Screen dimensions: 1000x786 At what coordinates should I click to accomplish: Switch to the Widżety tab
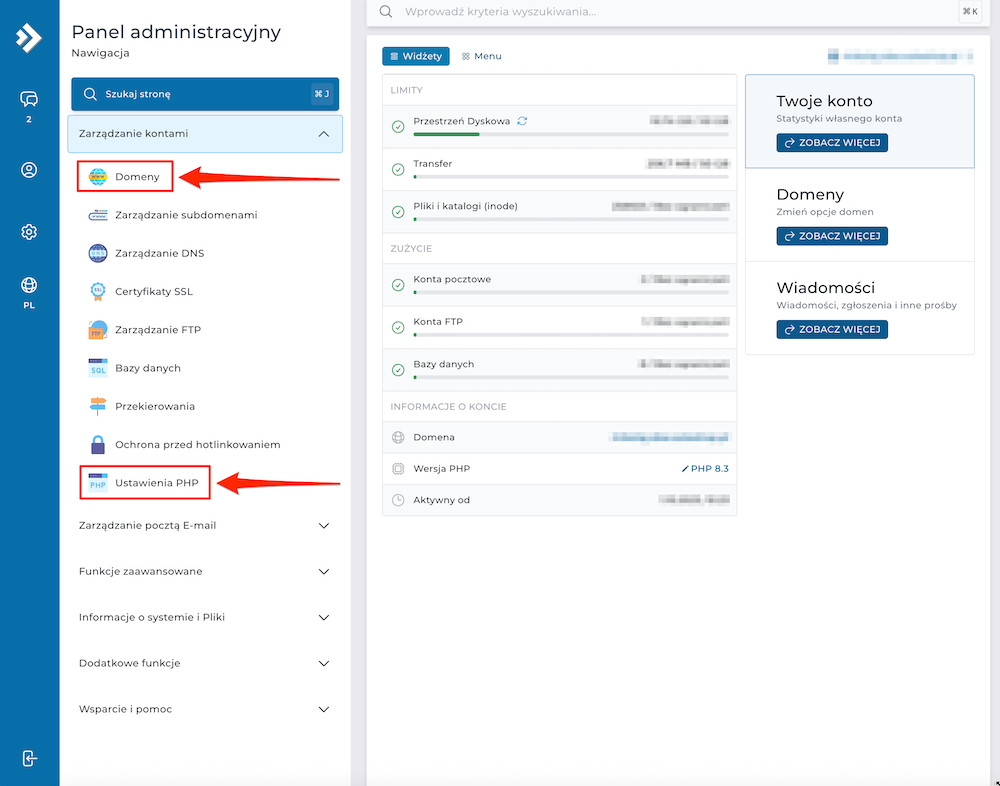416,56
